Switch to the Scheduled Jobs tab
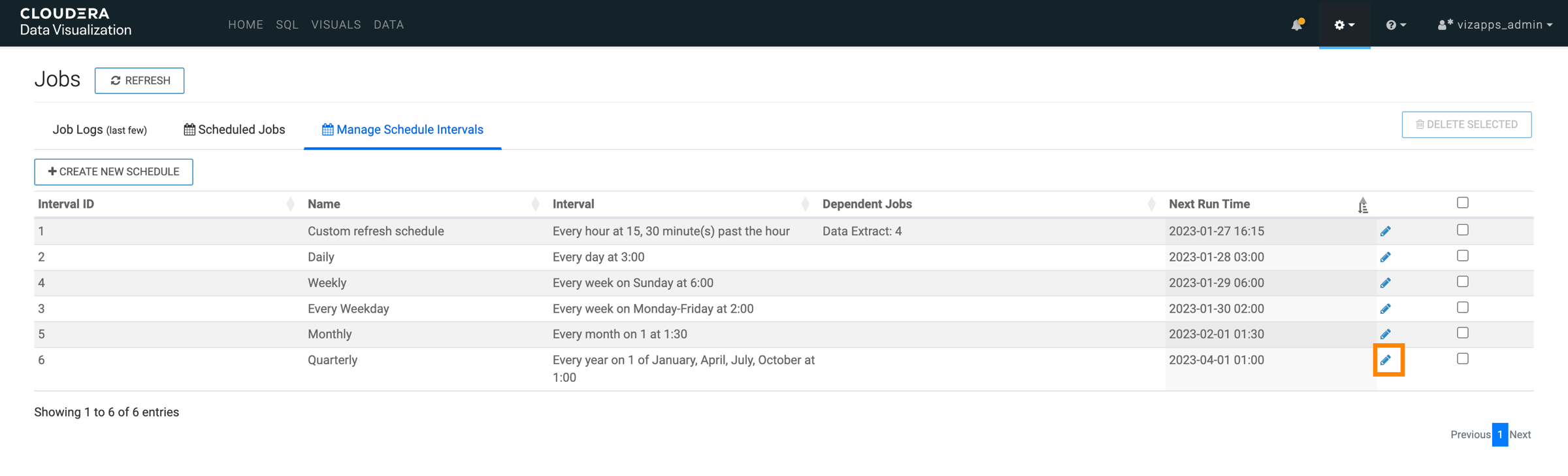Viewport: 1568px width, 476px height. pos(235,129)
